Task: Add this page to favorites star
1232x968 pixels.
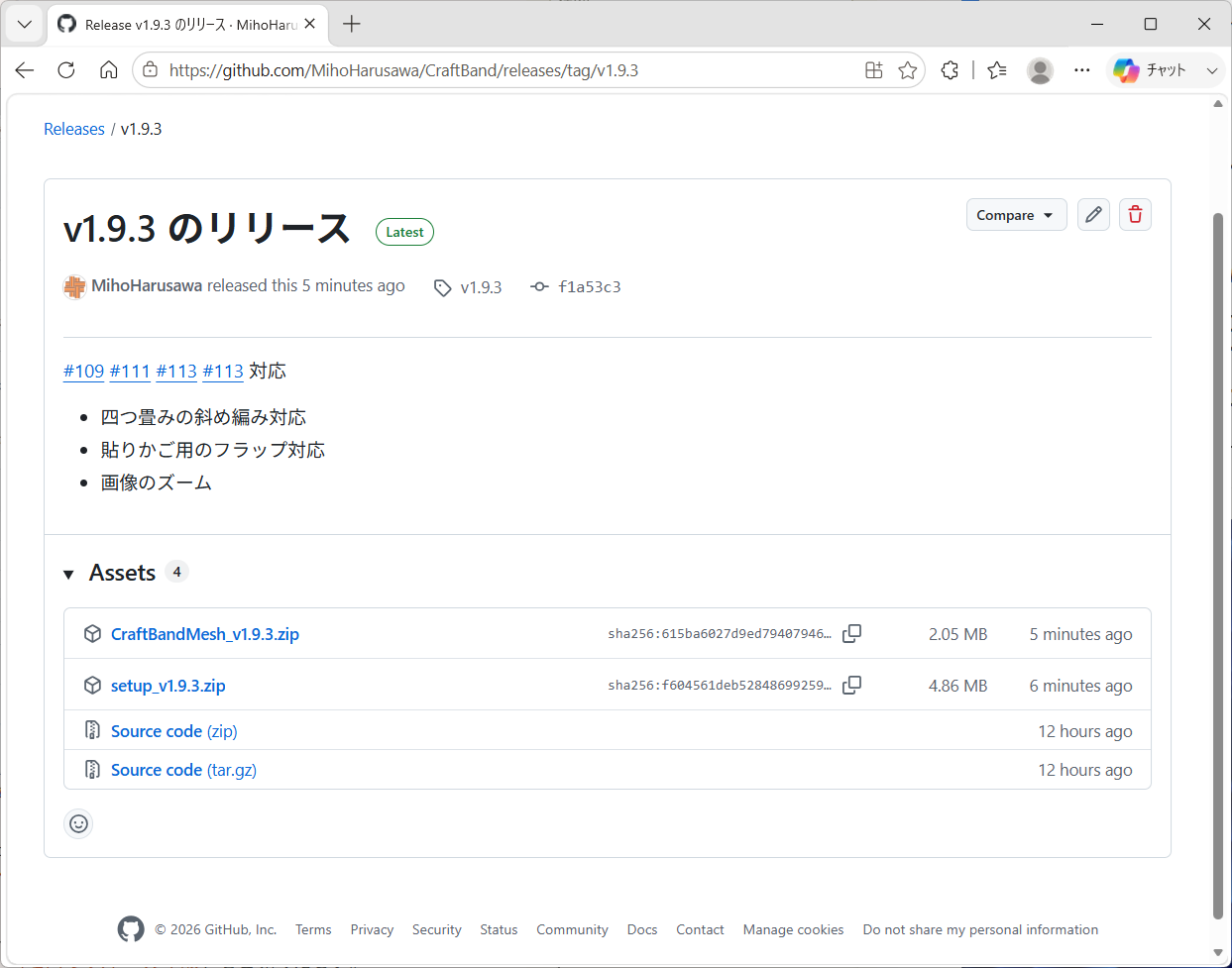Action: (x=907, y=70)
